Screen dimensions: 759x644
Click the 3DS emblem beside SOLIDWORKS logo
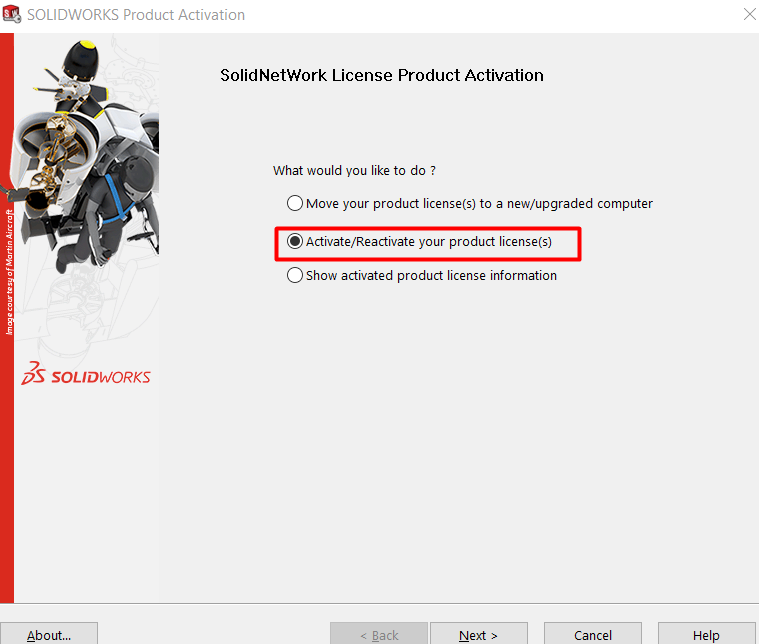tap(33, 373)
